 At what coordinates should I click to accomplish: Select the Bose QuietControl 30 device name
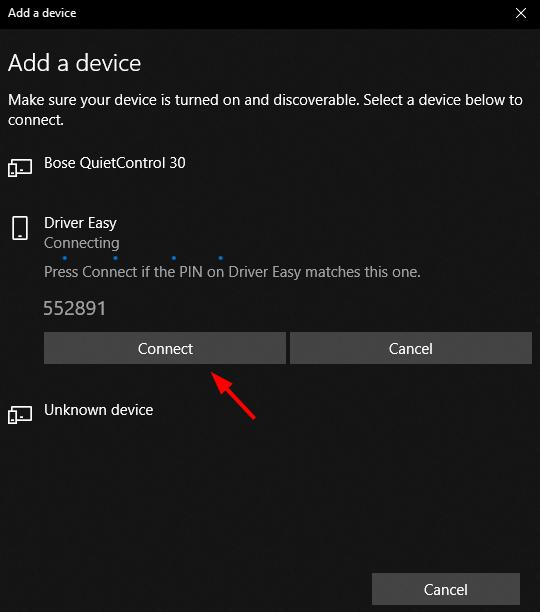[x=115, y=163]
